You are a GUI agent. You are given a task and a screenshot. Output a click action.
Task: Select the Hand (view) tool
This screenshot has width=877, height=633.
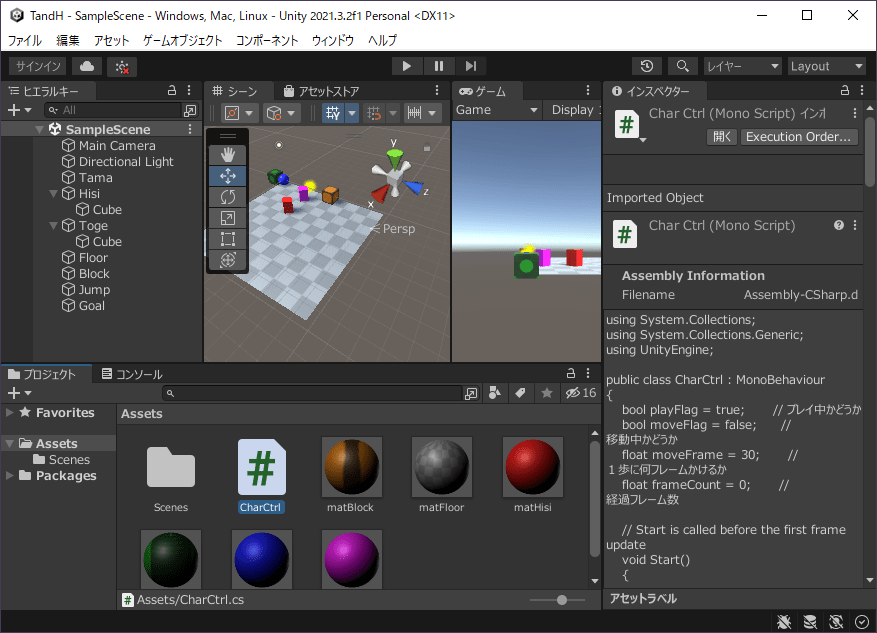228,155
